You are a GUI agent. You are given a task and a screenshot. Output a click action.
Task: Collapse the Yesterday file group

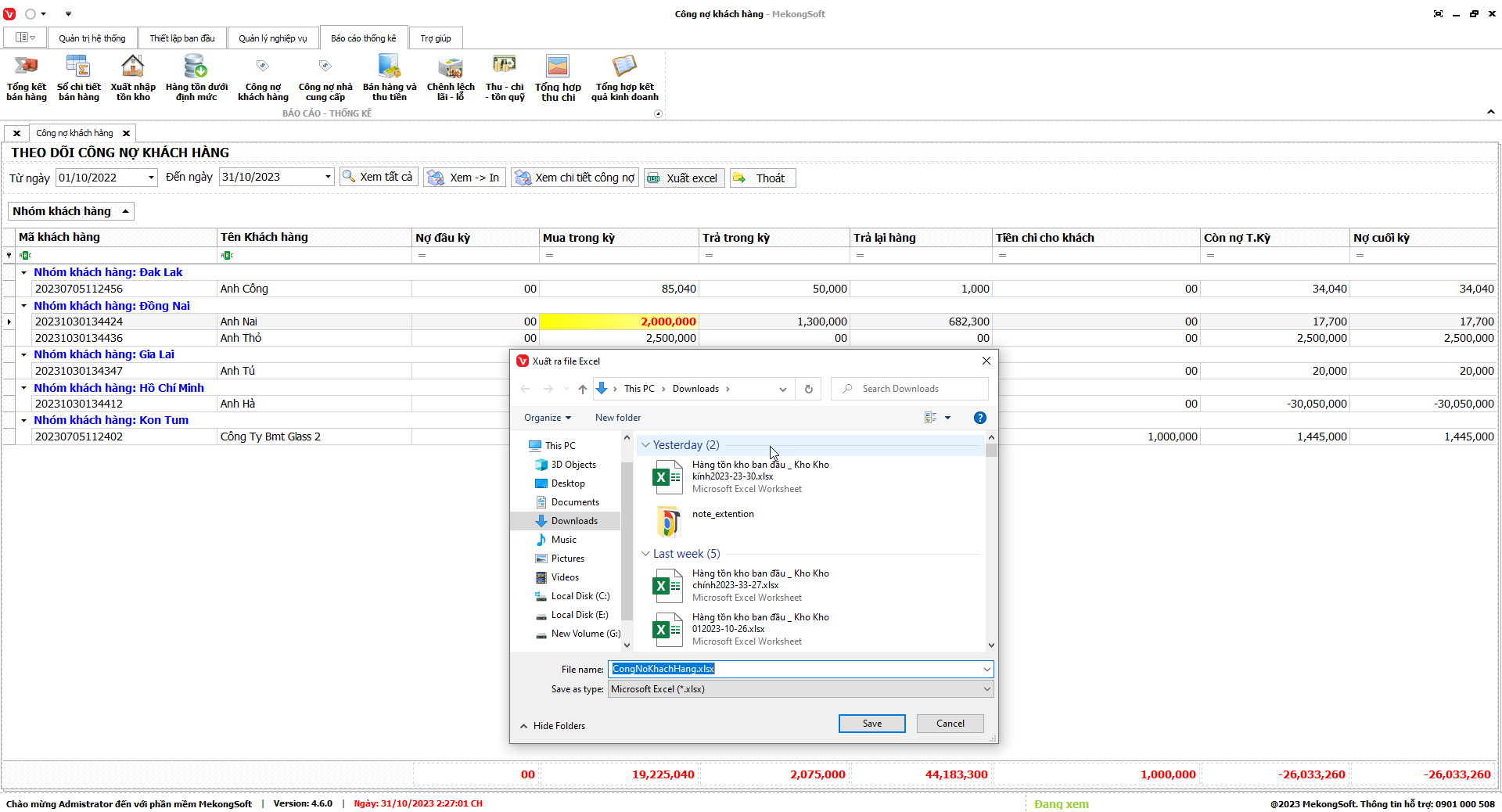tap(645, 445)
